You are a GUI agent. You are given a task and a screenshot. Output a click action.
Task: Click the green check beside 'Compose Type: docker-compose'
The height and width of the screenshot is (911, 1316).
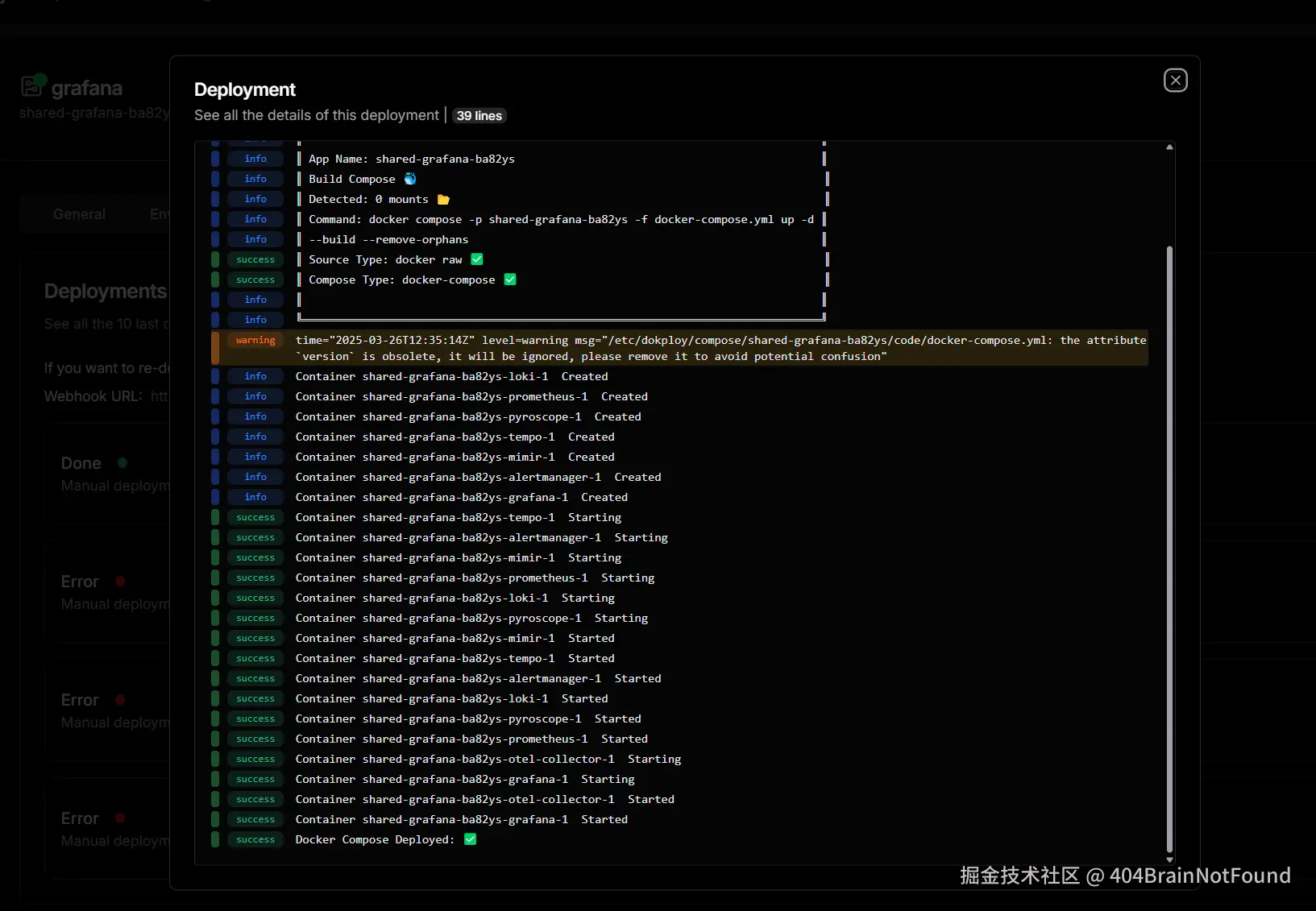click(x=510, y=280)
